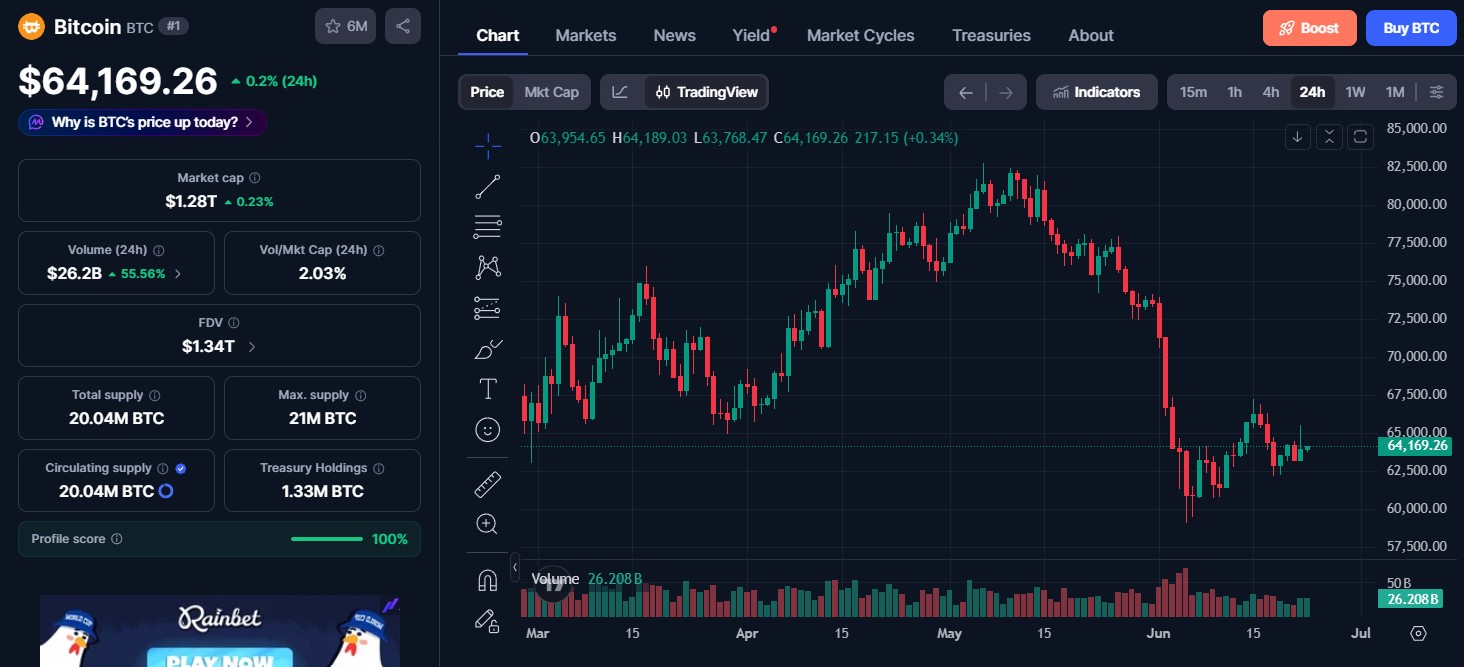This screenshot has height=667, width=1464.
Task: Go to the Yield tab
Action: [x=753, y=35]
